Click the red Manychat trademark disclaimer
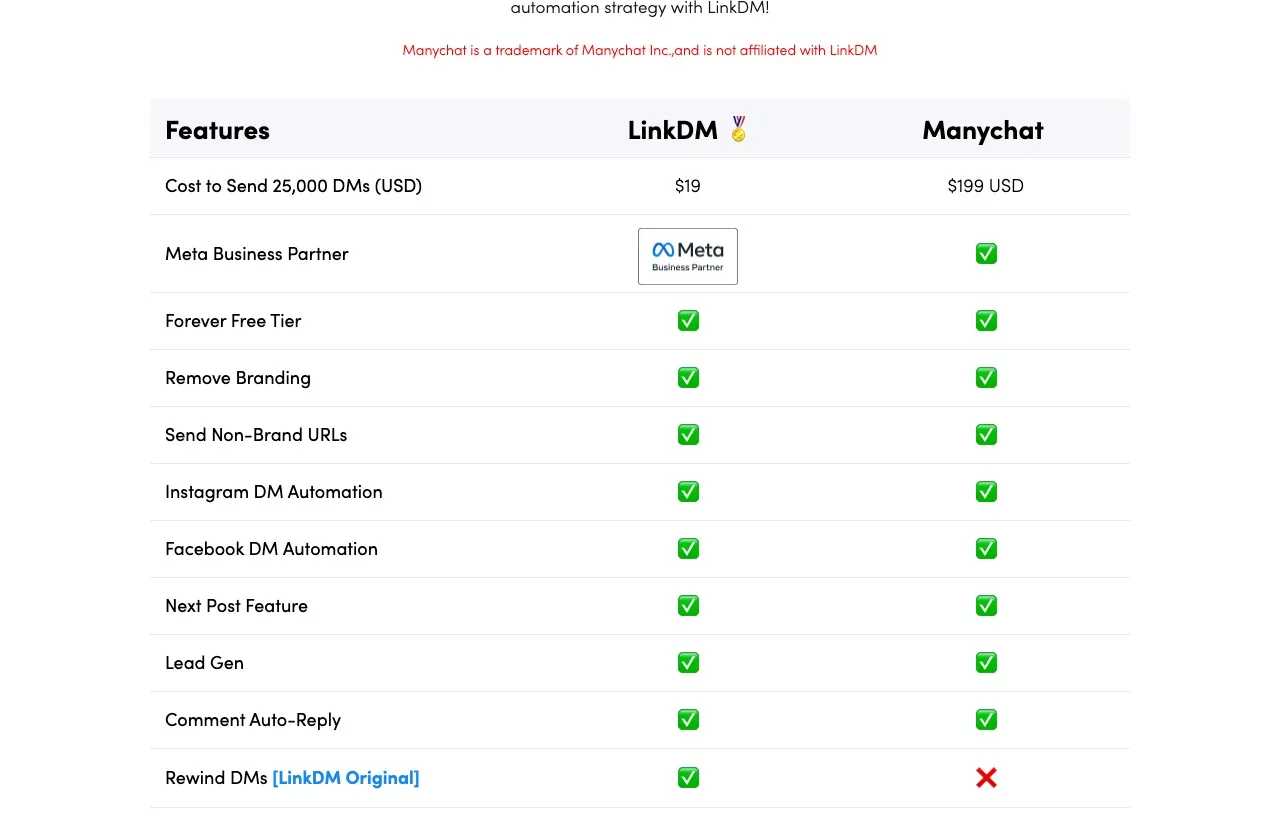This screenshot has width=1280, height=823. pyautogui.click(x=640, y=50)
